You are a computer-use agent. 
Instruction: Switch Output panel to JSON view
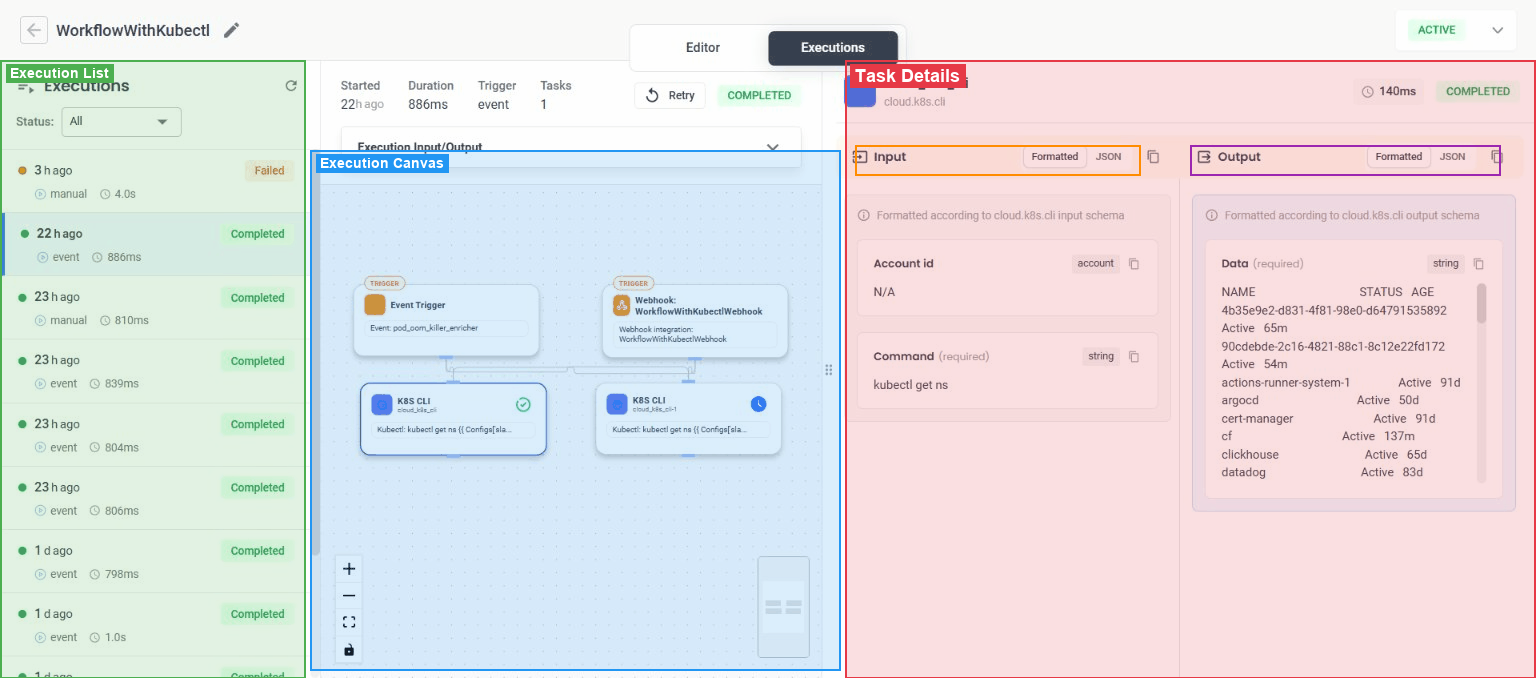1453,156
